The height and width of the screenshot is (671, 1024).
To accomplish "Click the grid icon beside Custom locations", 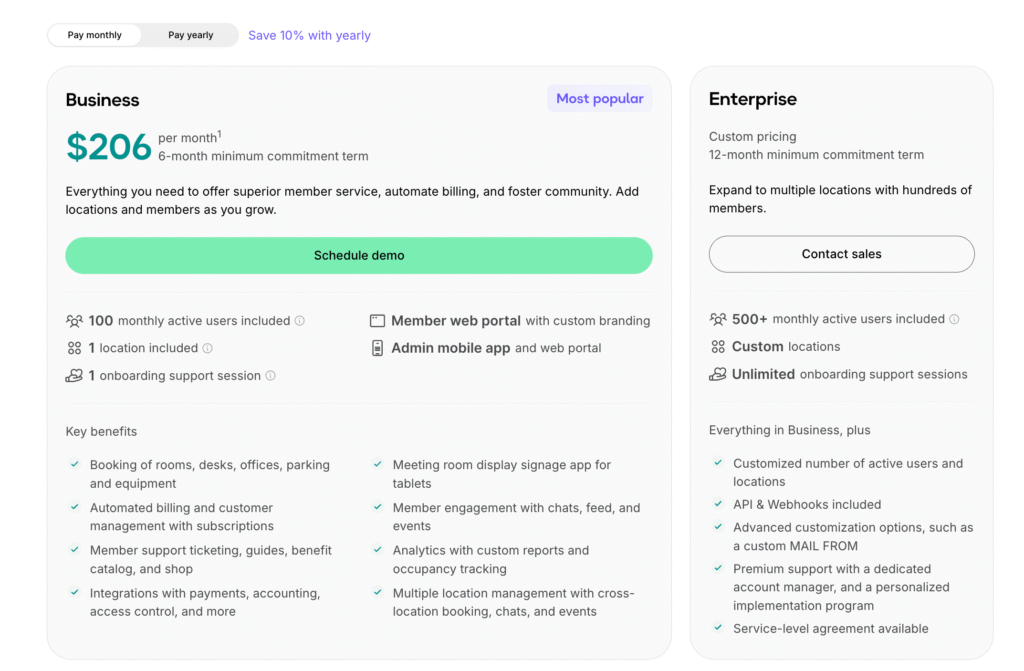I will click(719, 346).
